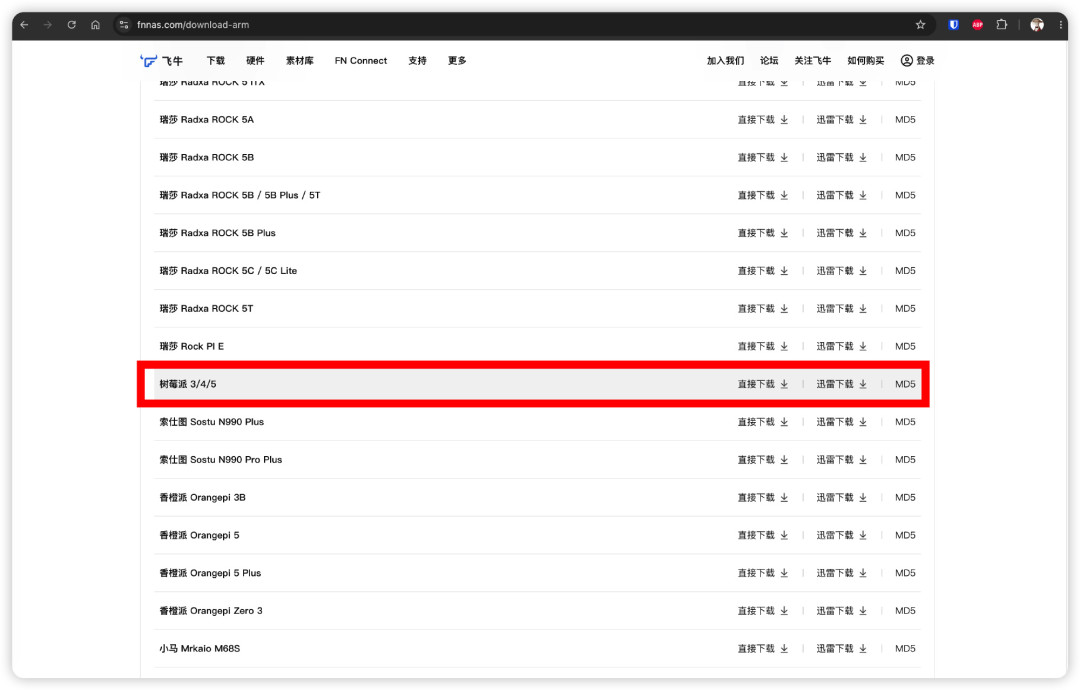
Task: Click 直接下载 for Radxa ROCK 5B row
Action: (762, 158)
